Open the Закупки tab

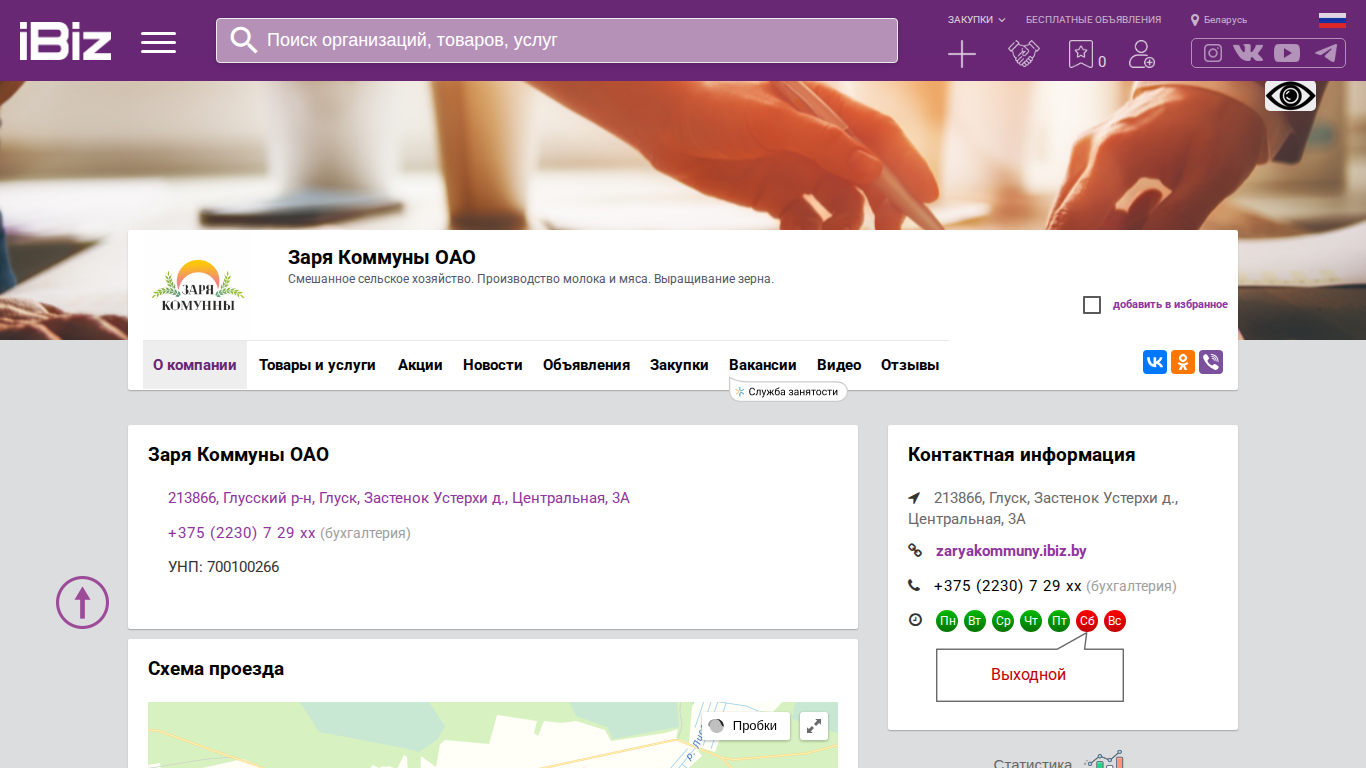pyautogui.click(x=679, y=365)
